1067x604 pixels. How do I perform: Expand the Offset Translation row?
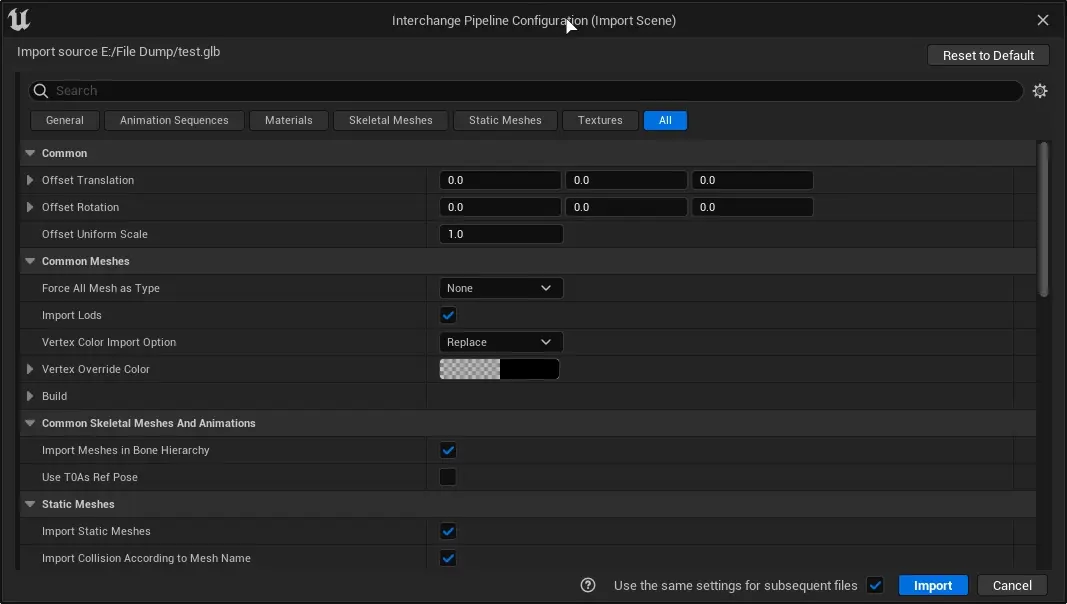click(30, 180)
